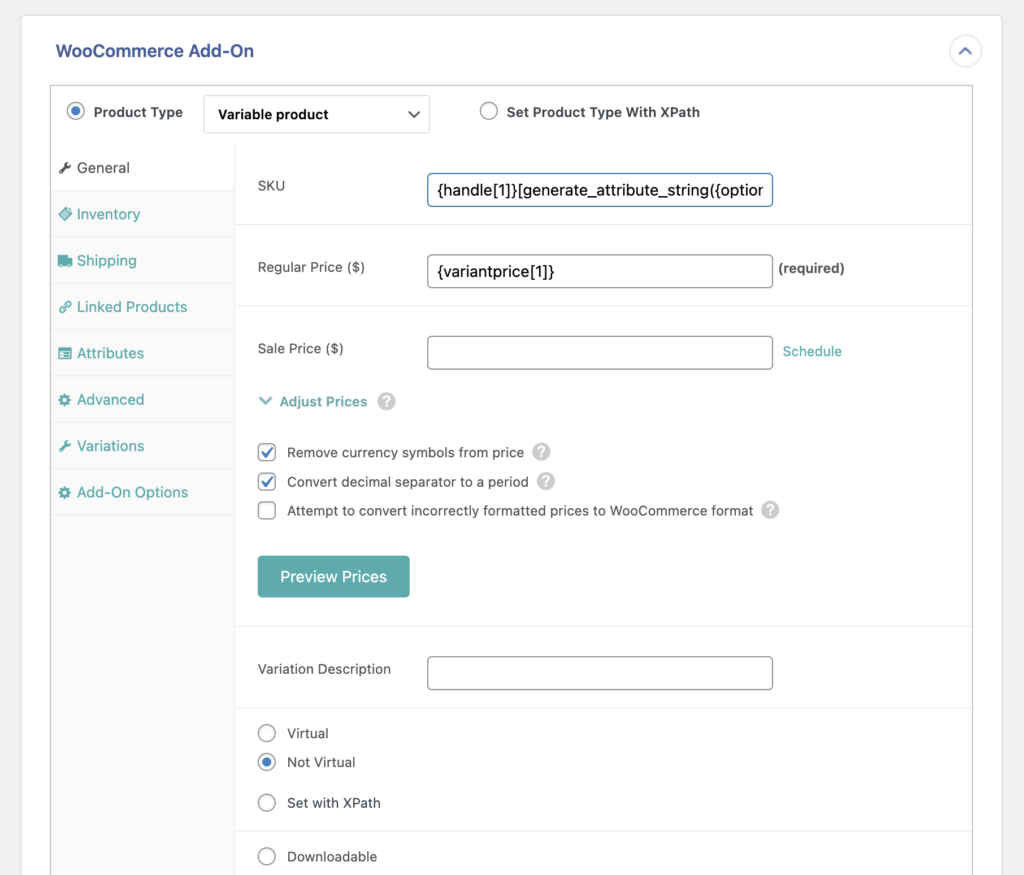Open the Schedule link for Sale Price
Screen dimensions: 1024x875
coord(812,351)
